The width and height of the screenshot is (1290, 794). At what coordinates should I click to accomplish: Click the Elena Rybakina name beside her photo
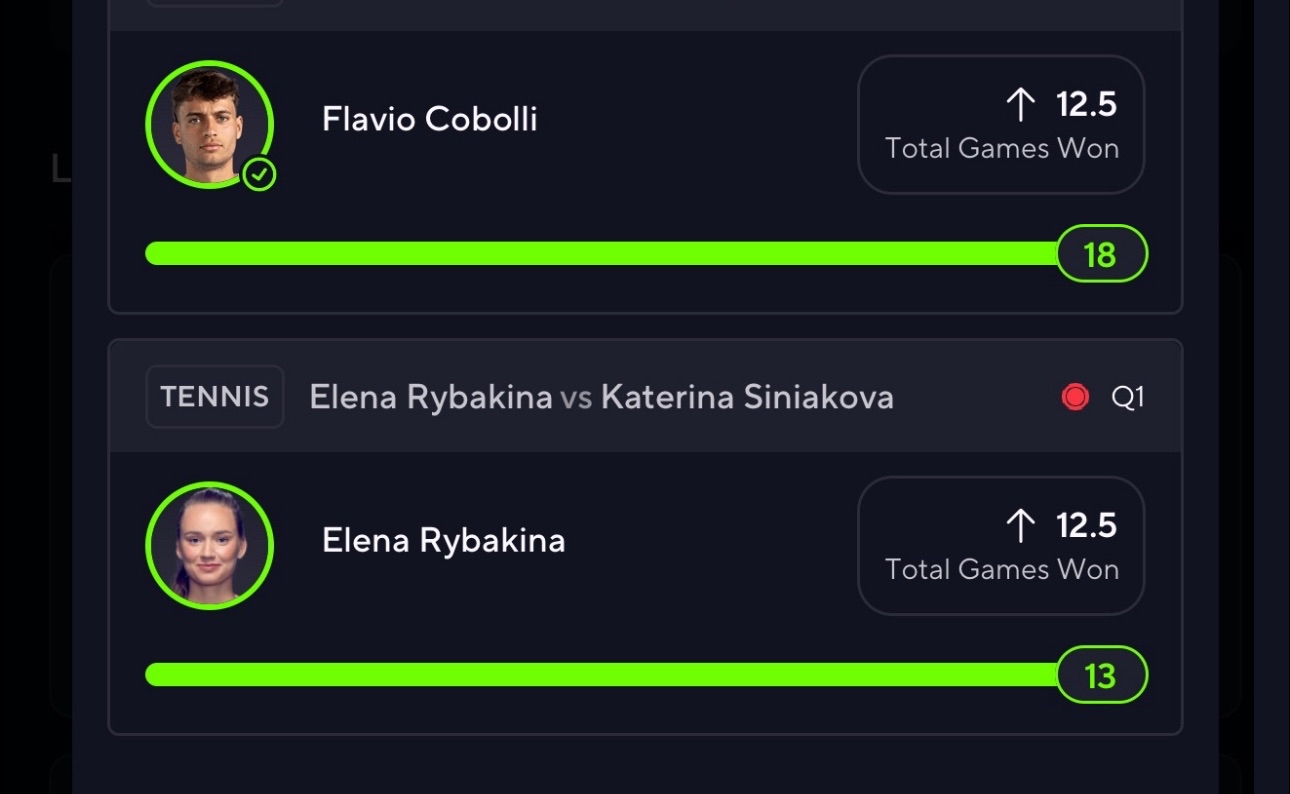[x=444, y=541]
